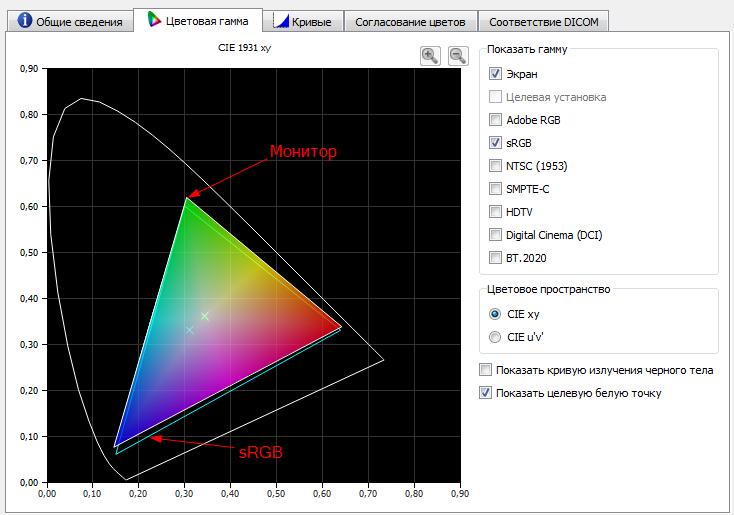
Task: Open the Кривые tab
Action: pyautogui.click(x=303, y=21)
